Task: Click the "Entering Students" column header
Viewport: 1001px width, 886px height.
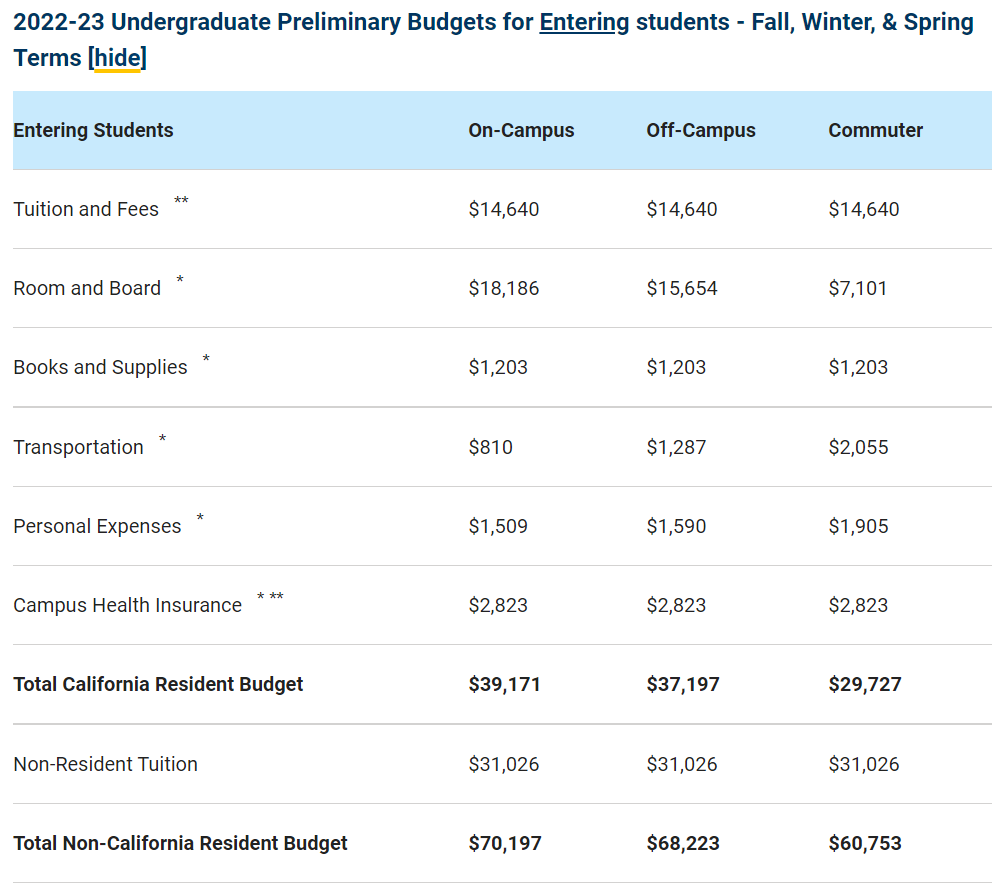Action: (x=93, y=130)
